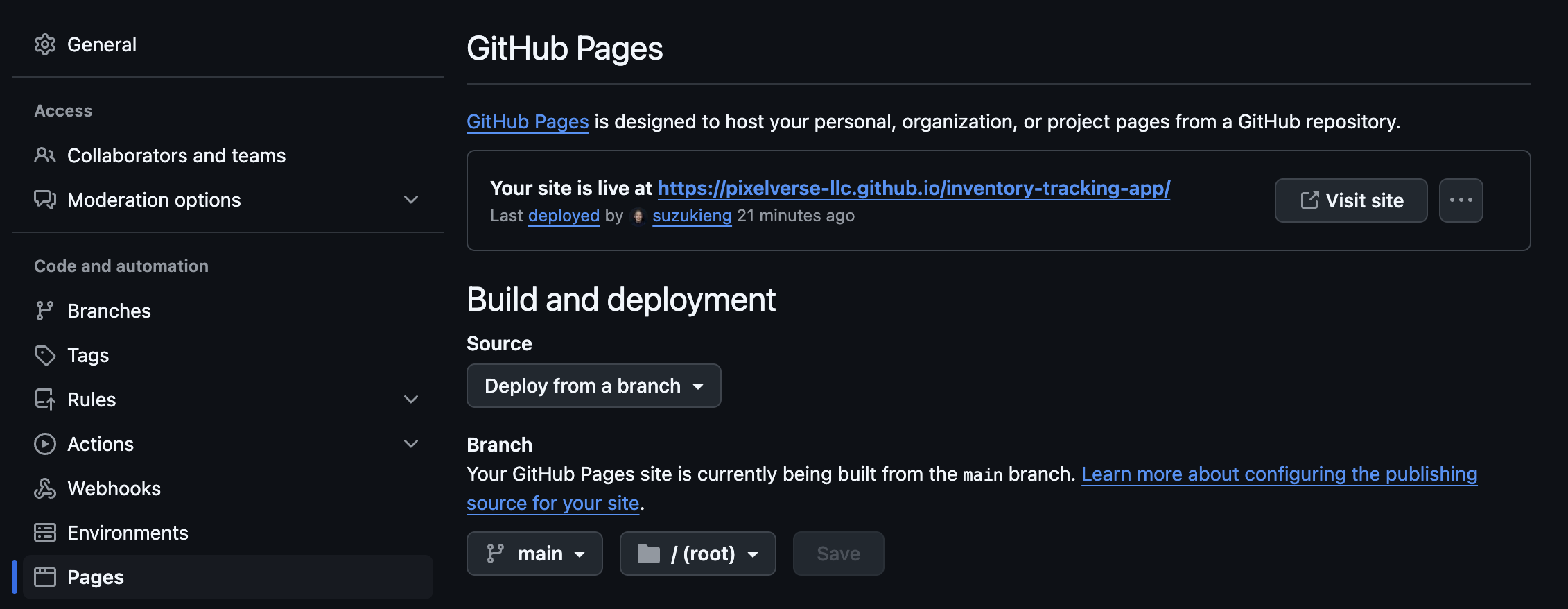Click the Code and automation section header
The height and width of the screenshot is (609, 1568).
[x=121, y=266]
